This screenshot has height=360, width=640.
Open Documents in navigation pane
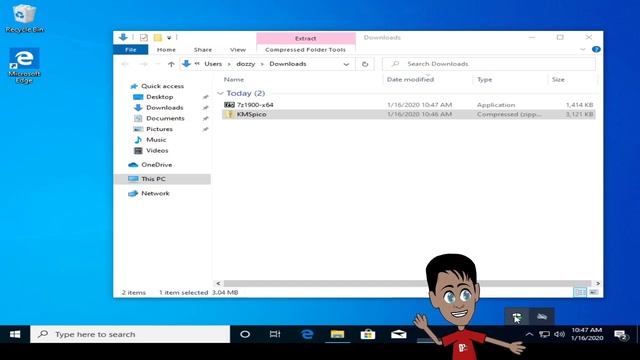coord(165,118)
